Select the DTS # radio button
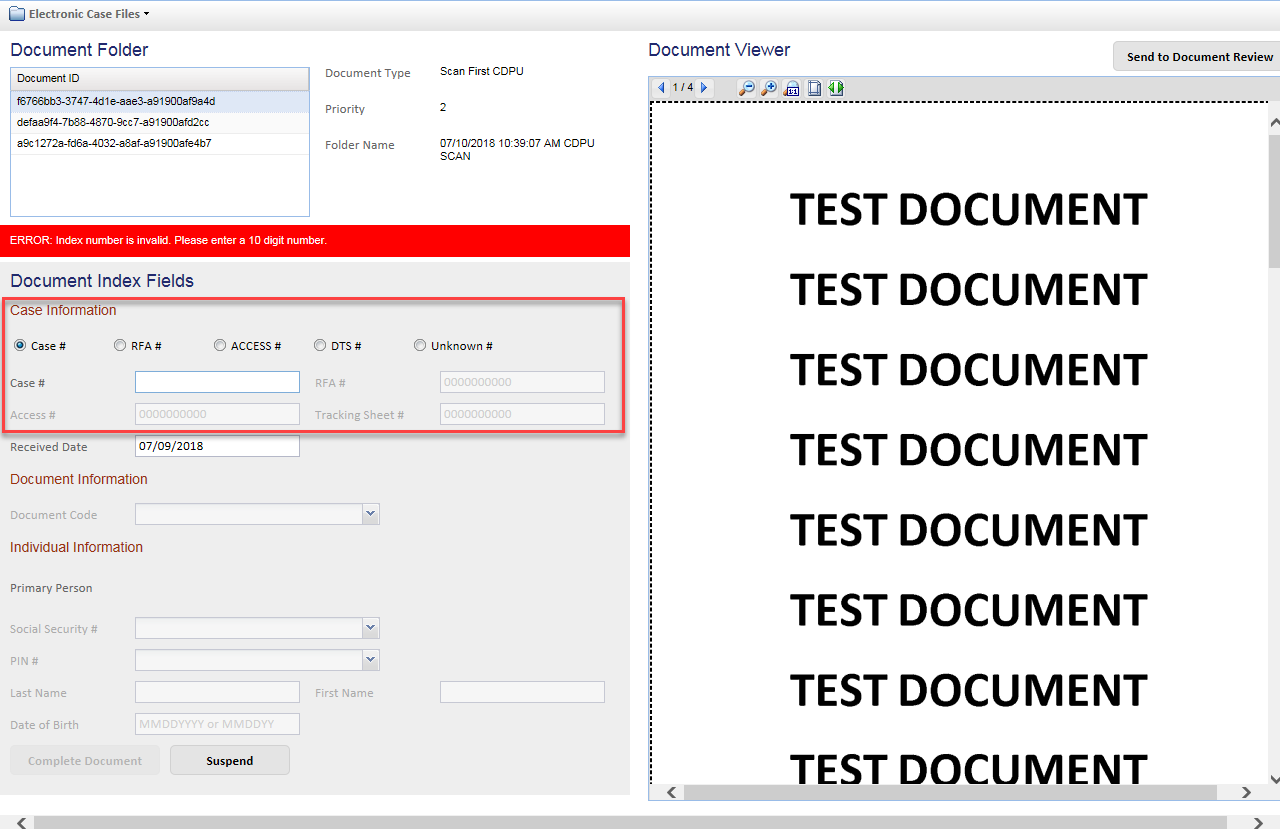The width and height of the screenshot is (1280, 829). pyautogui.click(x=320, y=346)
